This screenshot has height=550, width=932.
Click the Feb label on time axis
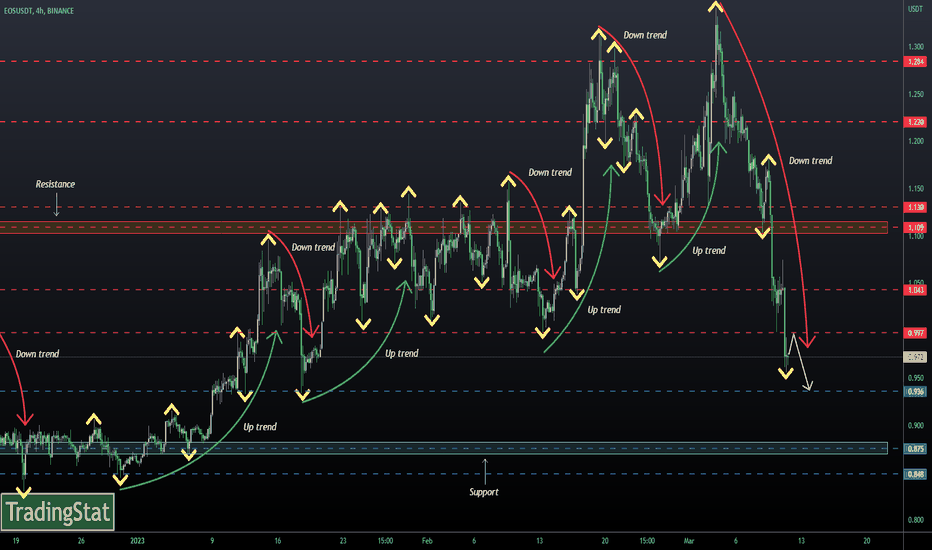(x=427, y=540)
